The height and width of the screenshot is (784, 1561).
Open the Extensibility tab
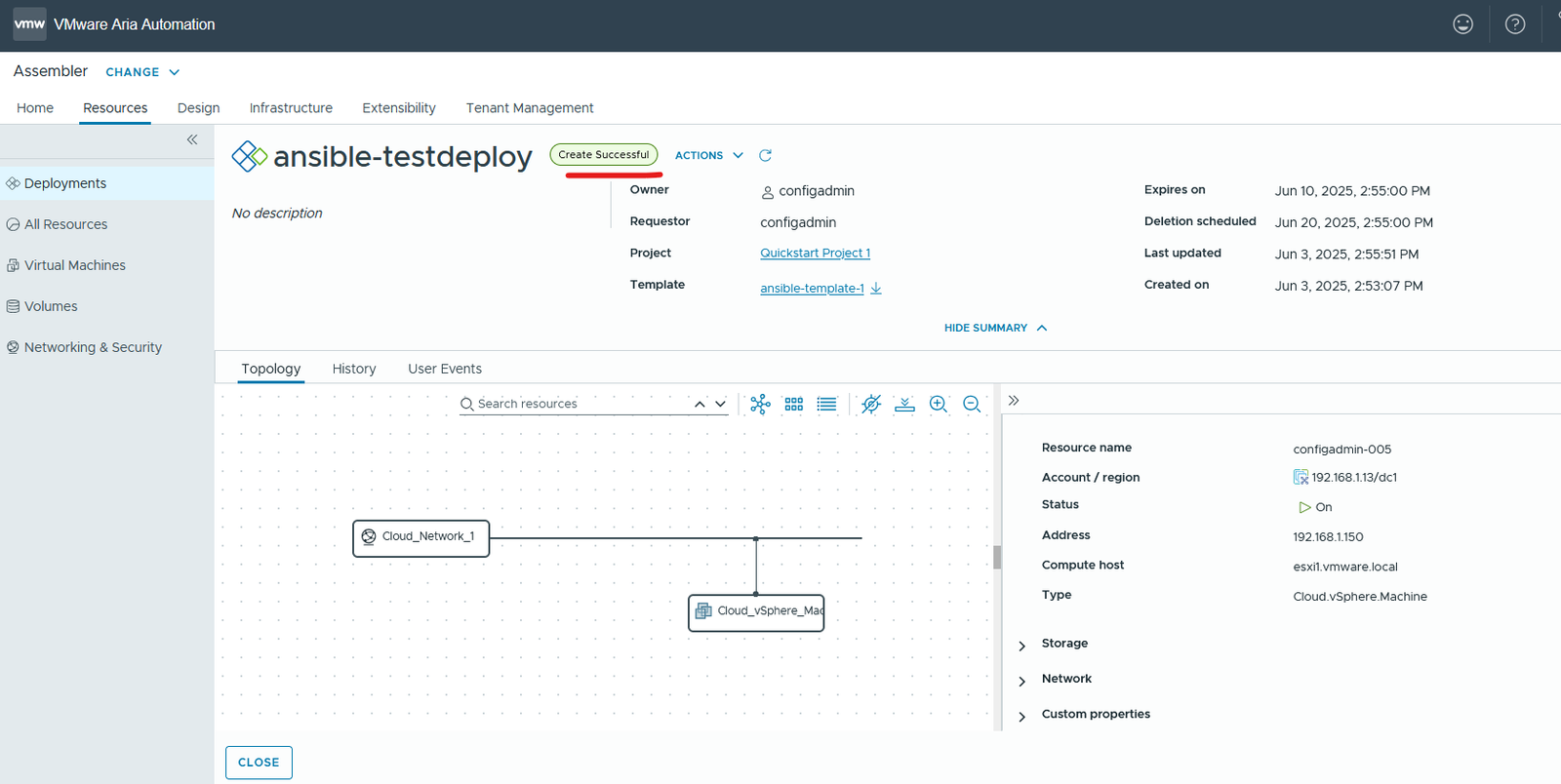399,108
